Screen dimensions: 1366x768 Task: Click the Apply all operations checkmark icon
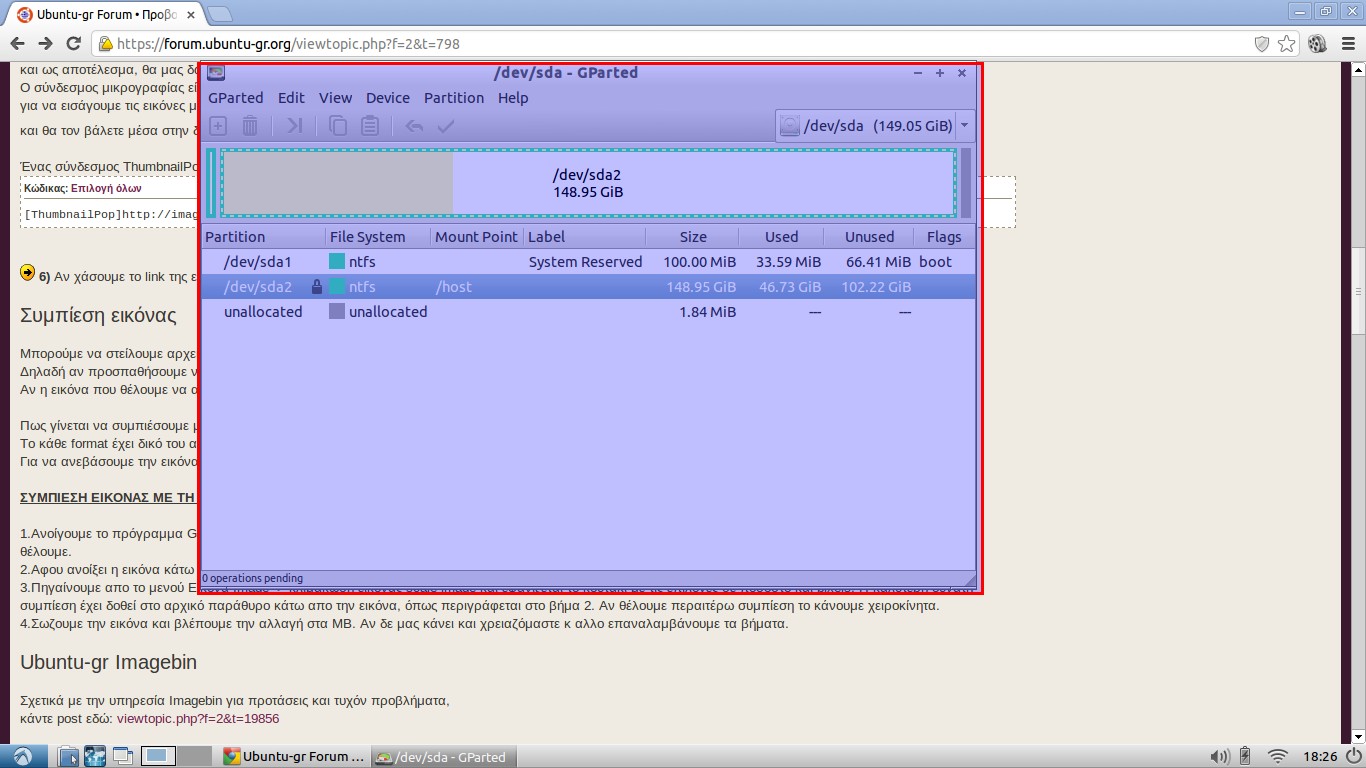pyautogui.click(x=446, y=126)
